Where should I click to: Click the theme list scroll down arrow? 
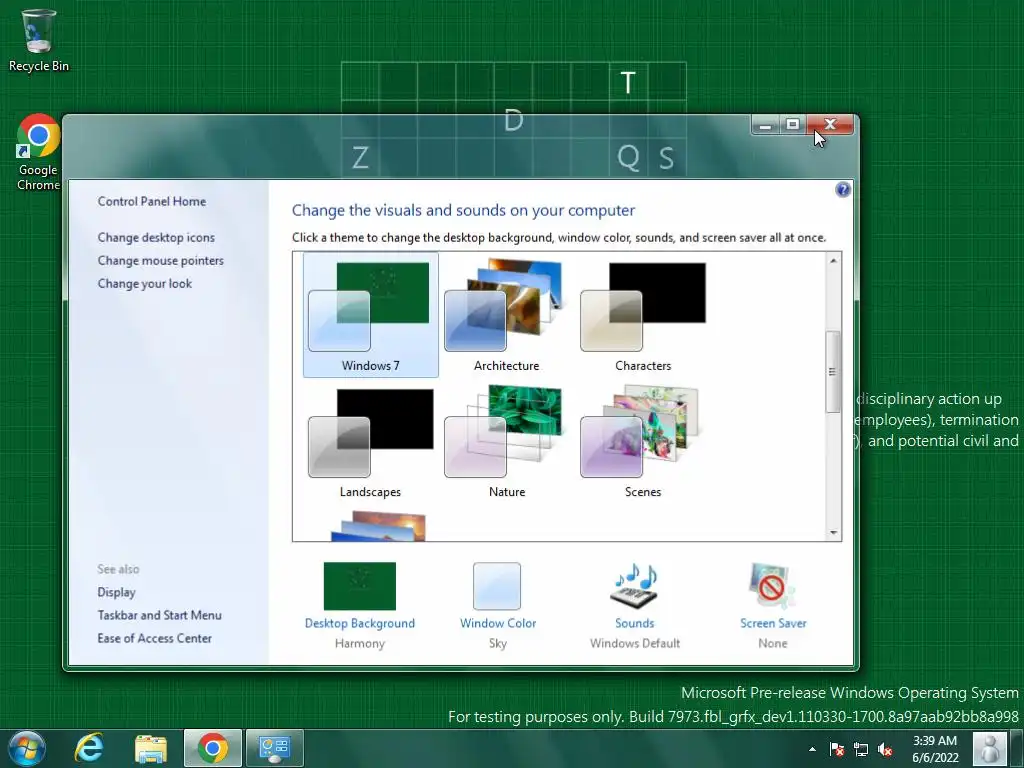(x=833, y=532)
